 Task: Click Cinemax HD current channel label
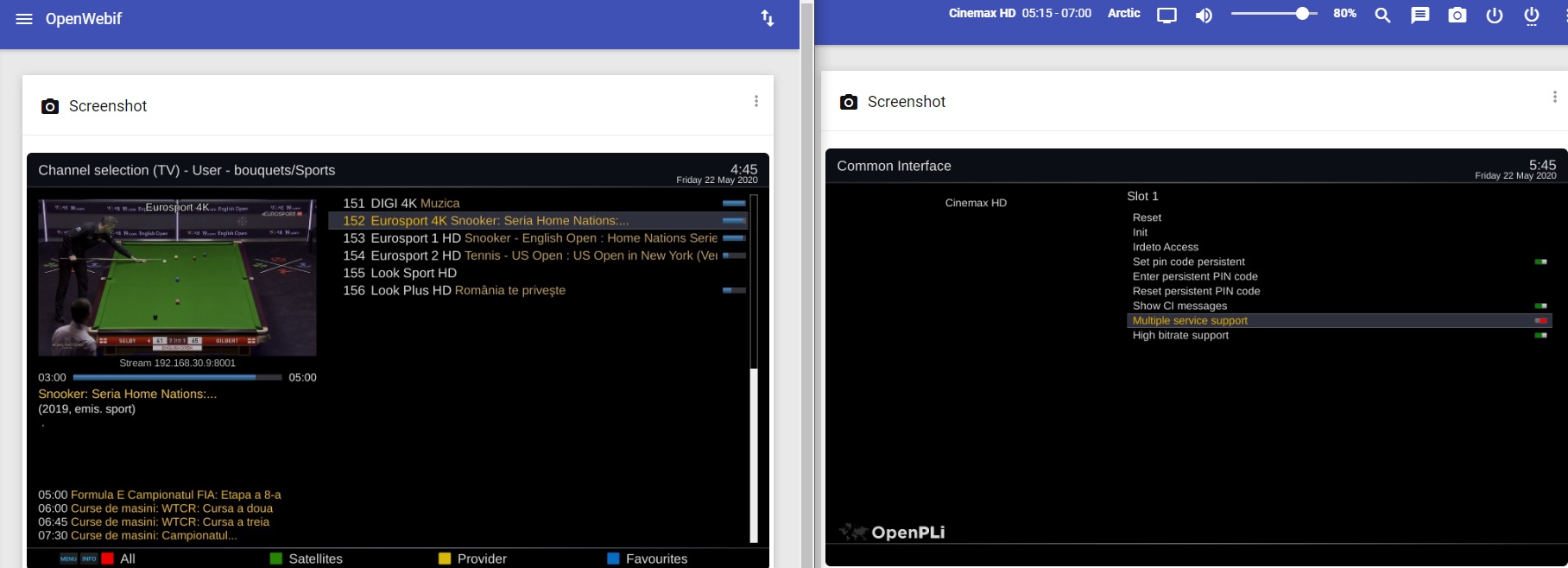(x=982, y=13)
